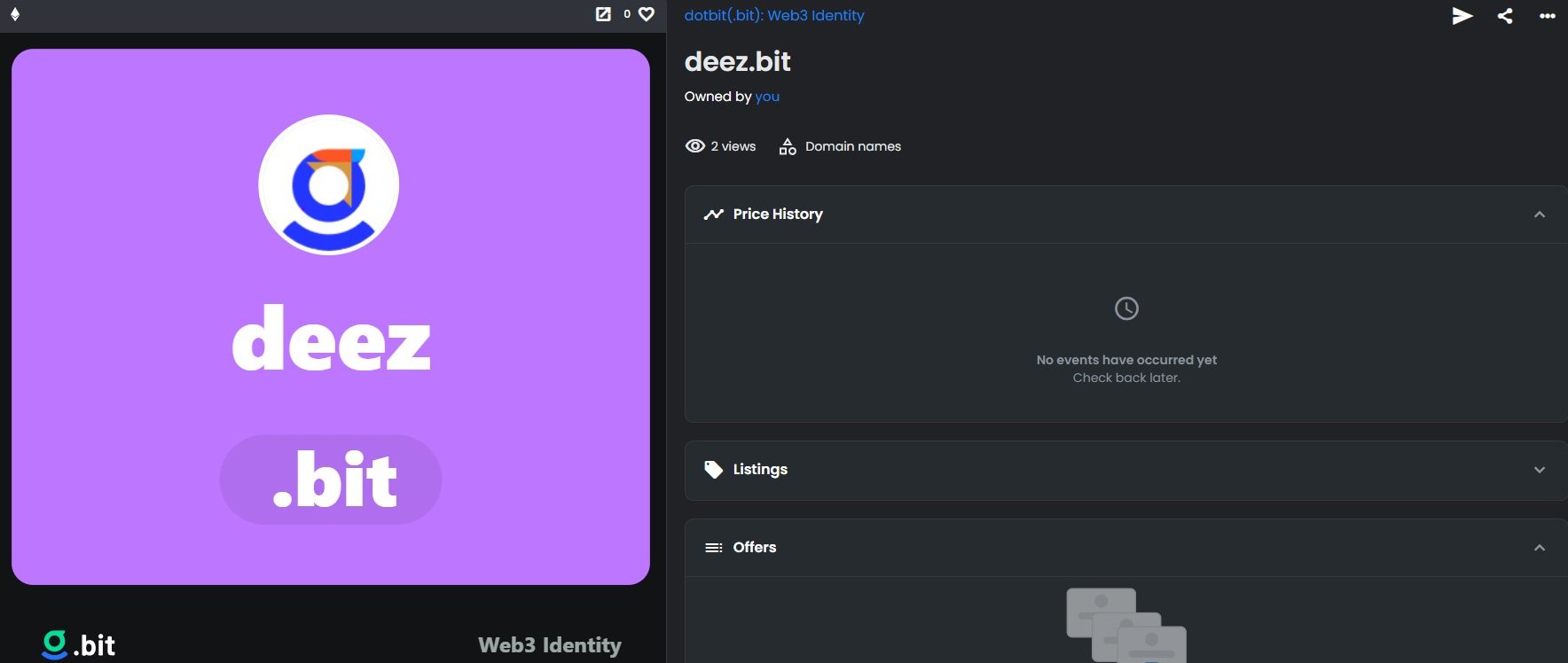
Task: Click the Domain names category icon
Action: click(x=788, y=146)
